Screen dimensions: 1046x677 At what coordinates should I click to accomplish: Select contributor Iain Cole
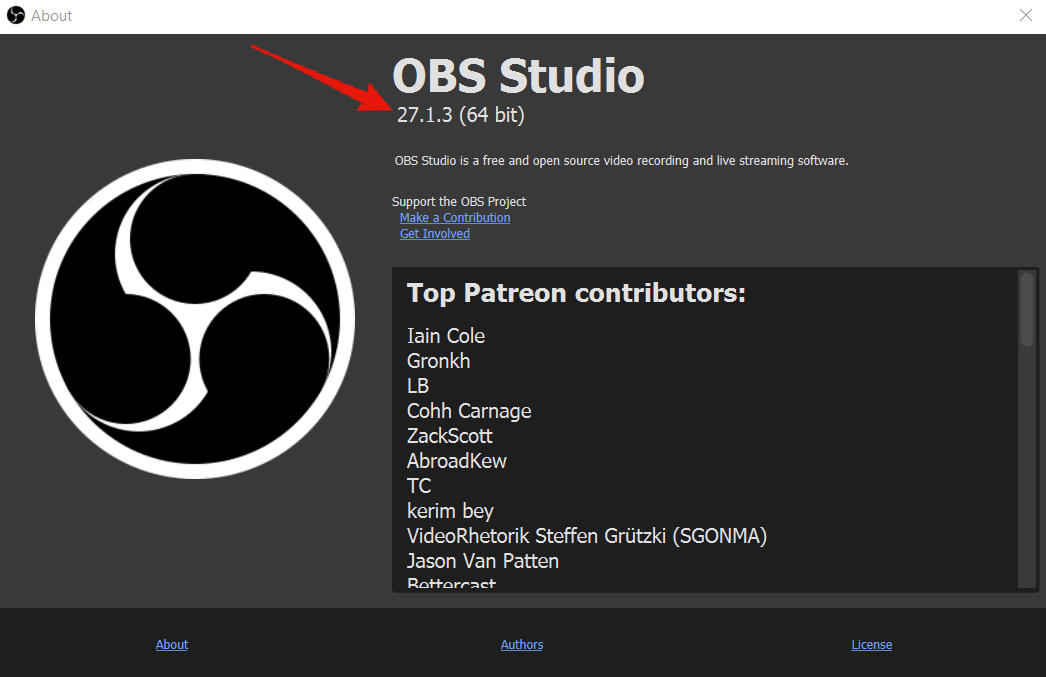click(446, 336)
